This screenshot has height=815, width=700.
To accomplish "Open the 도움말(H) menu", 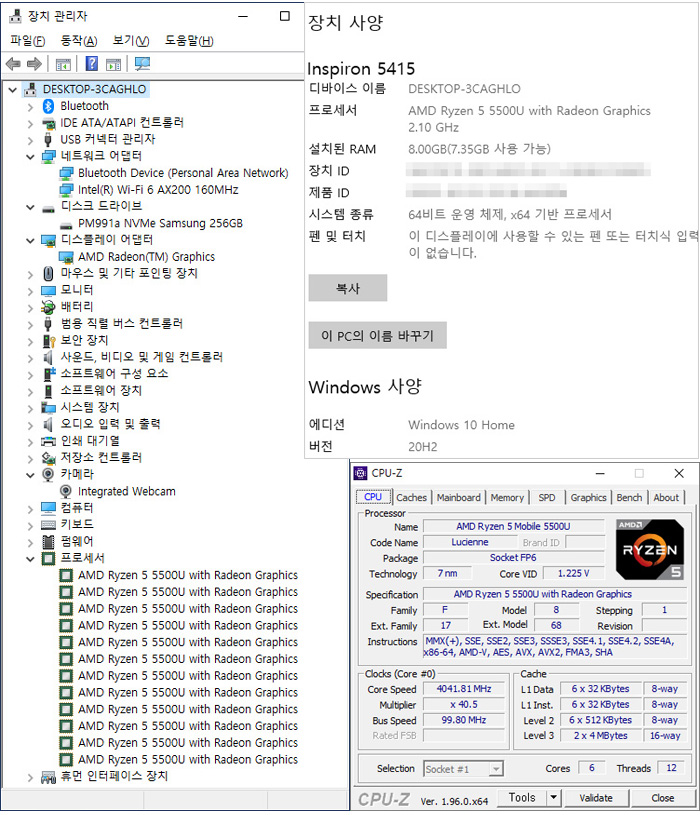I will tap(189, 41).
